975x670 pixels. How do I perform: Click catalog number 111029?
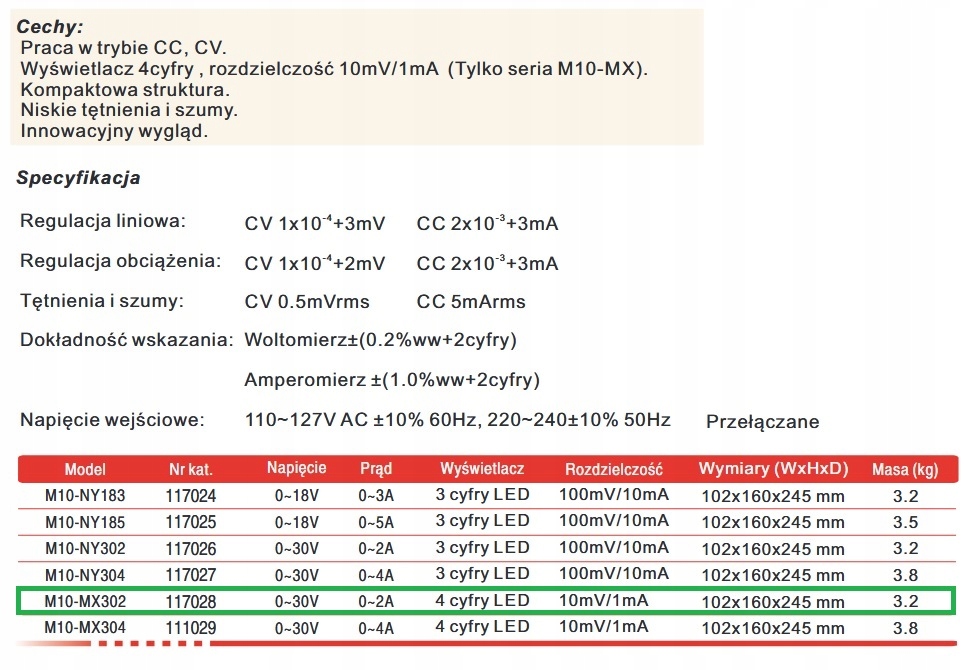pyautogui.click(x=190, y=628)
